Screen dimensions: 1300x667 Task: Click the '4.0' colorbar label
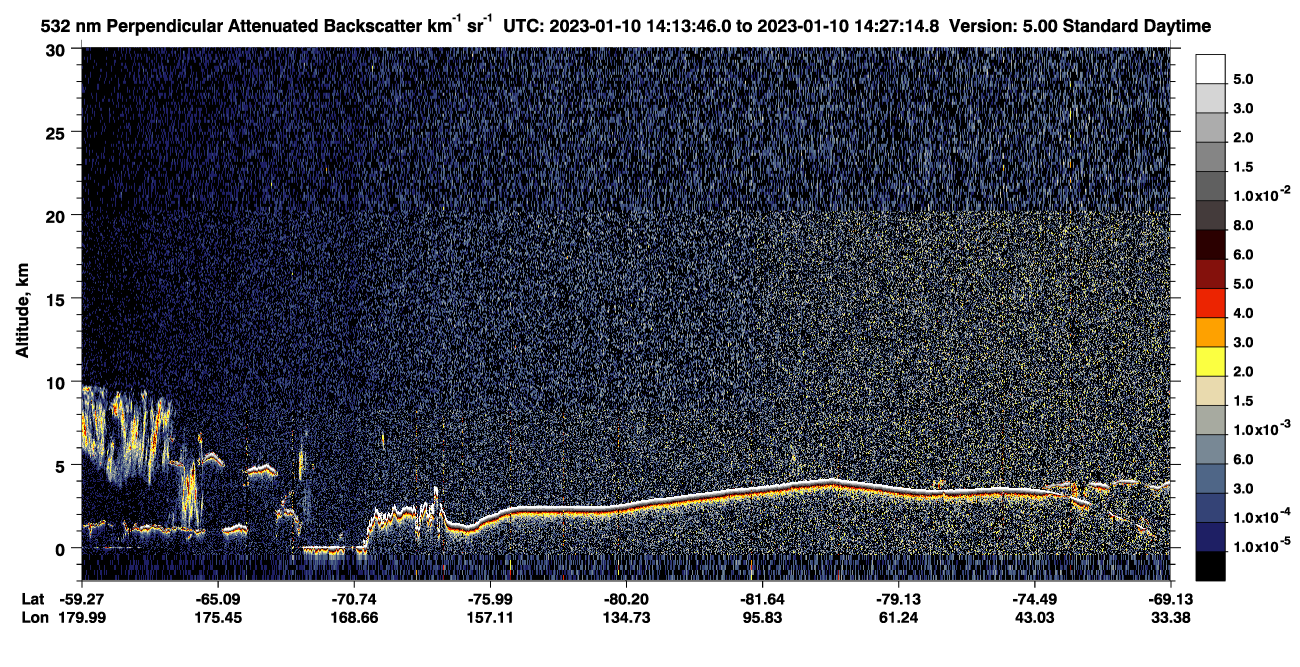pos(1244,314)
